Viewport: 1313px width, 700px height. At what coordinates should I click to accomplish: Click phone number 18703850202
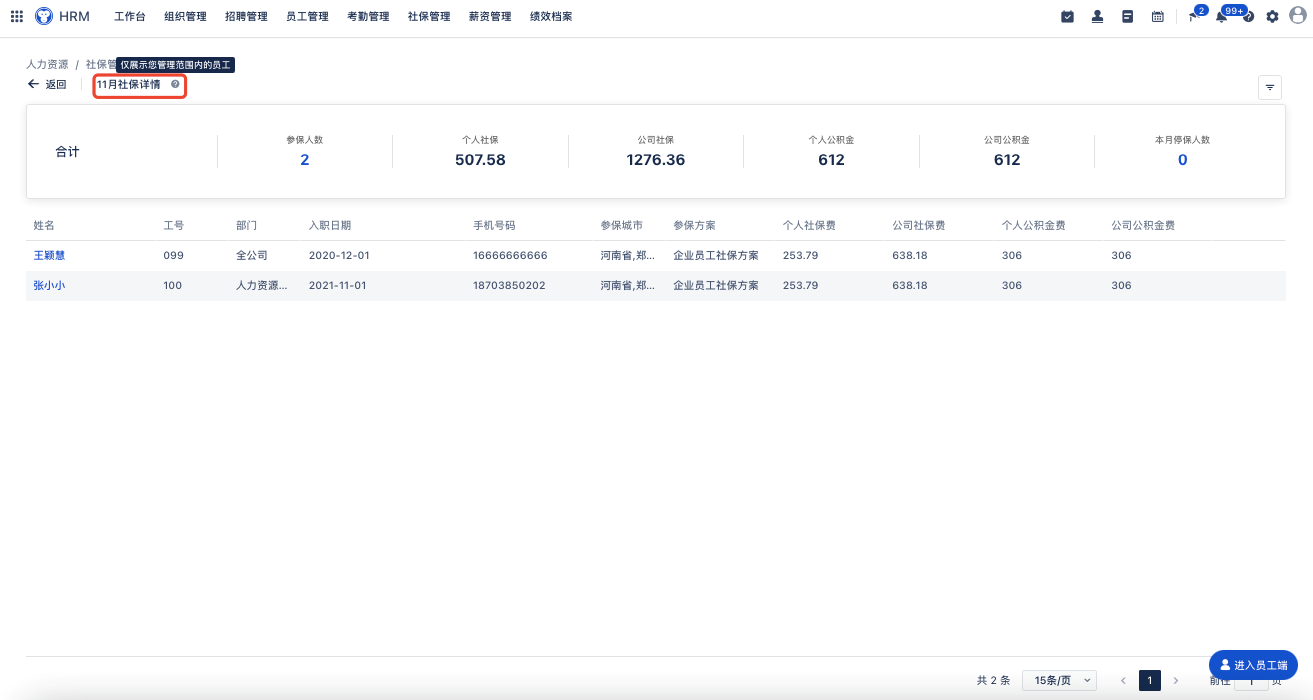pyautogui.click(x=509, y=285)
